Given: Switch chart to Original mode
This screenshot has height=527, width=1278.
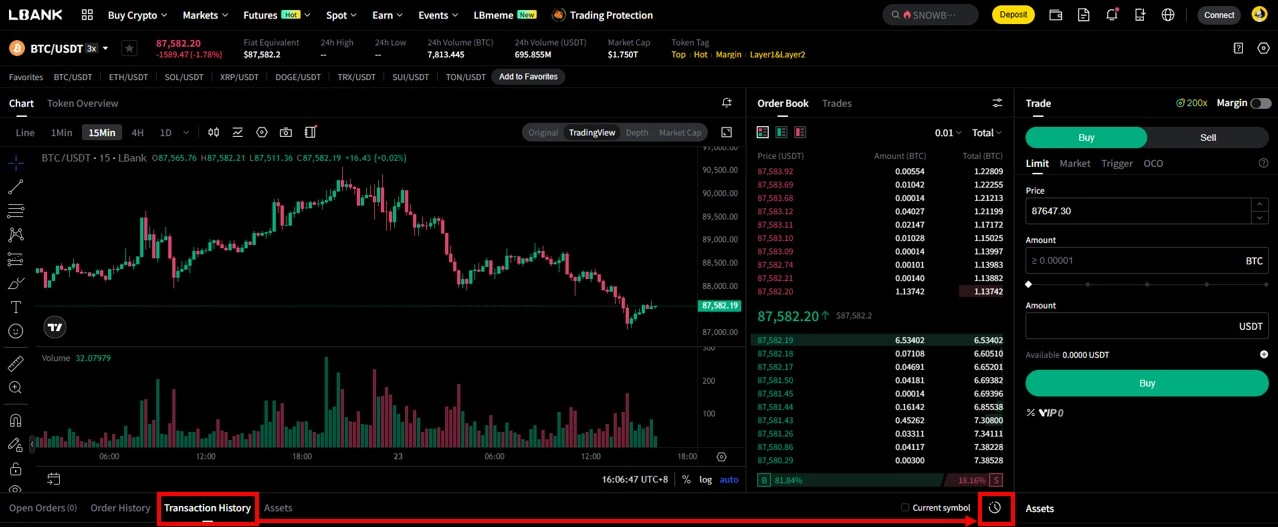Looking at the screenshot, I should 543,132.
